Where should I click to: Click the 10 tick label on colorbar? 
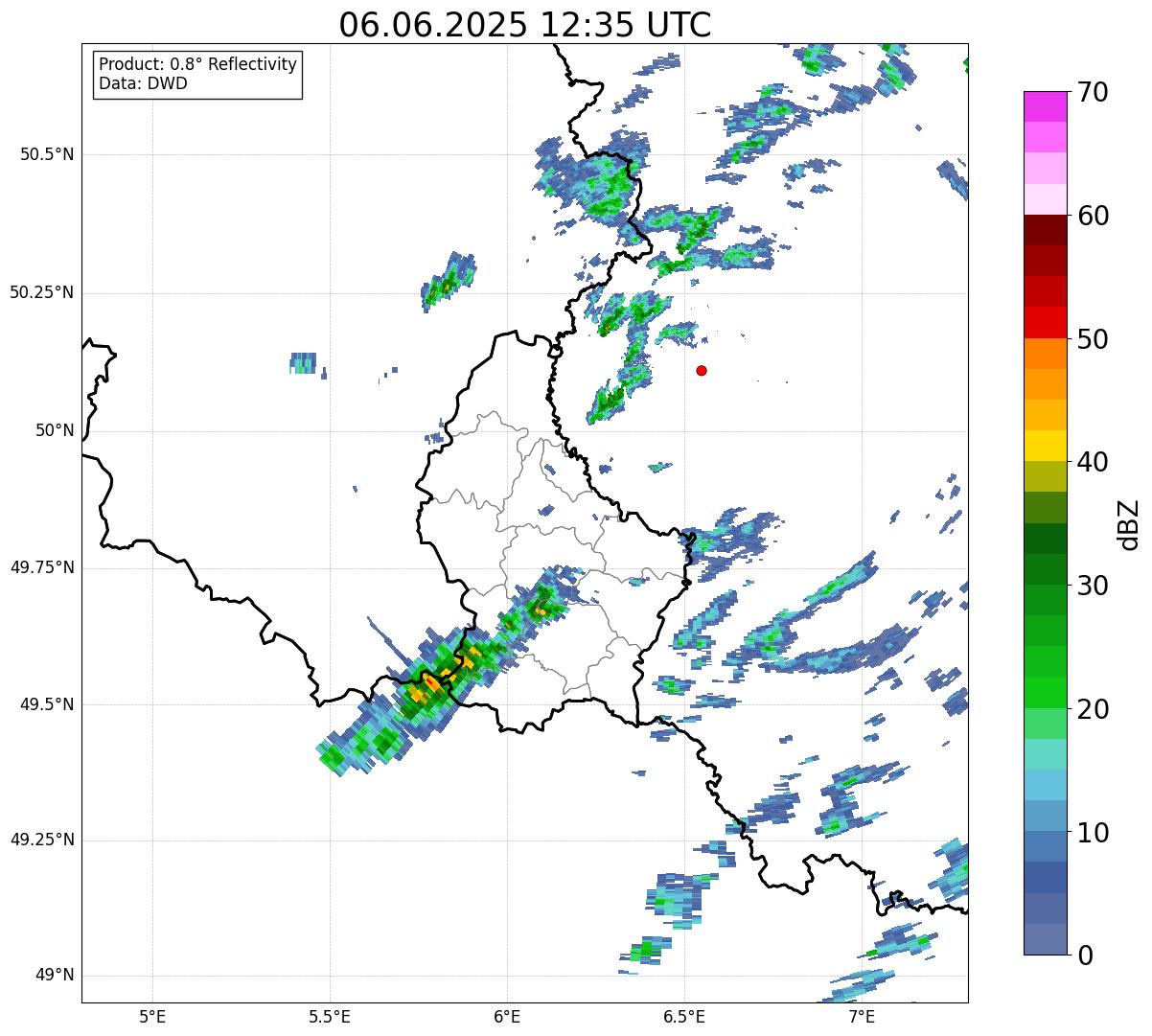coord(1093,832)
